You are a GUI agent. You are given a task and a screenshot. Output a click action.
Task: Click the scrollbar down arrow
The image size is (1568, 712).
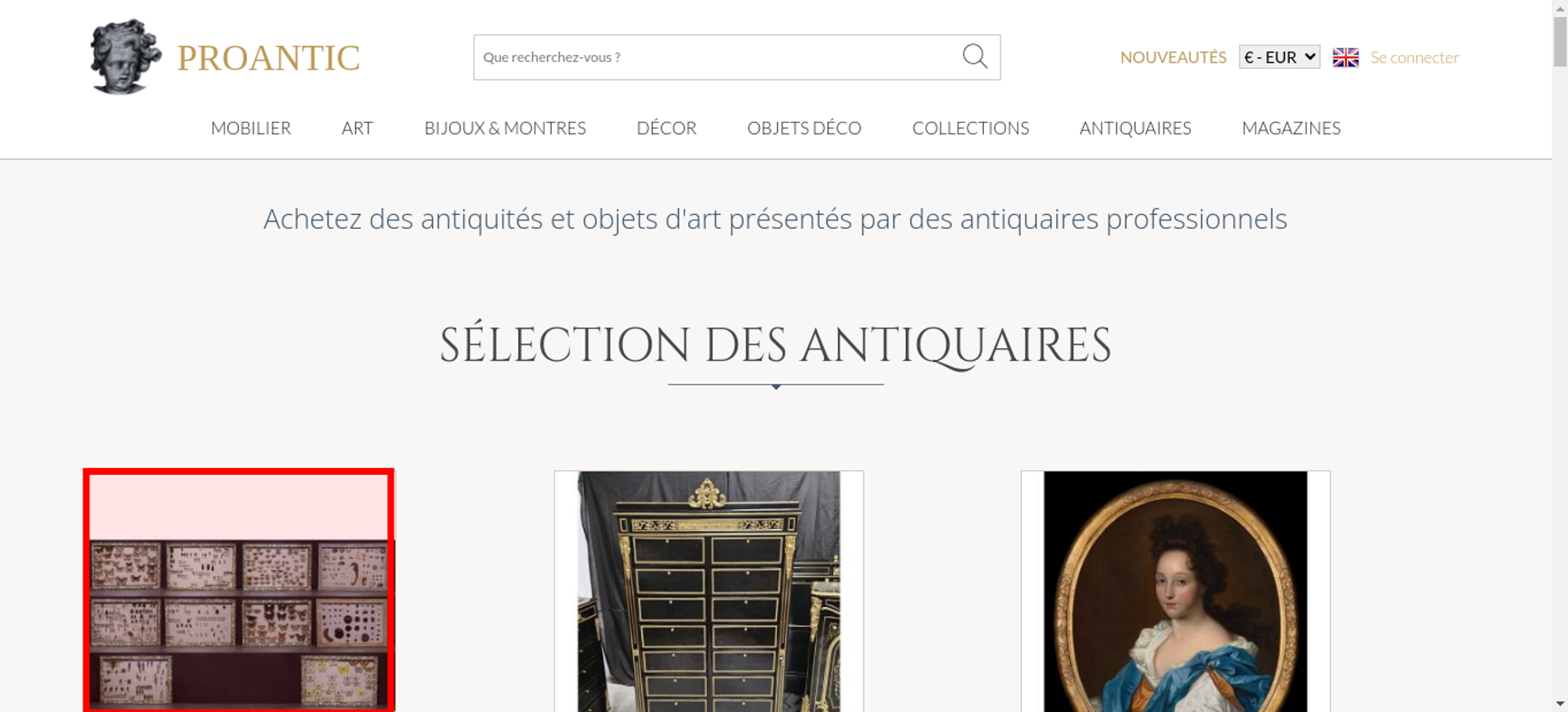coord(1560,704)
